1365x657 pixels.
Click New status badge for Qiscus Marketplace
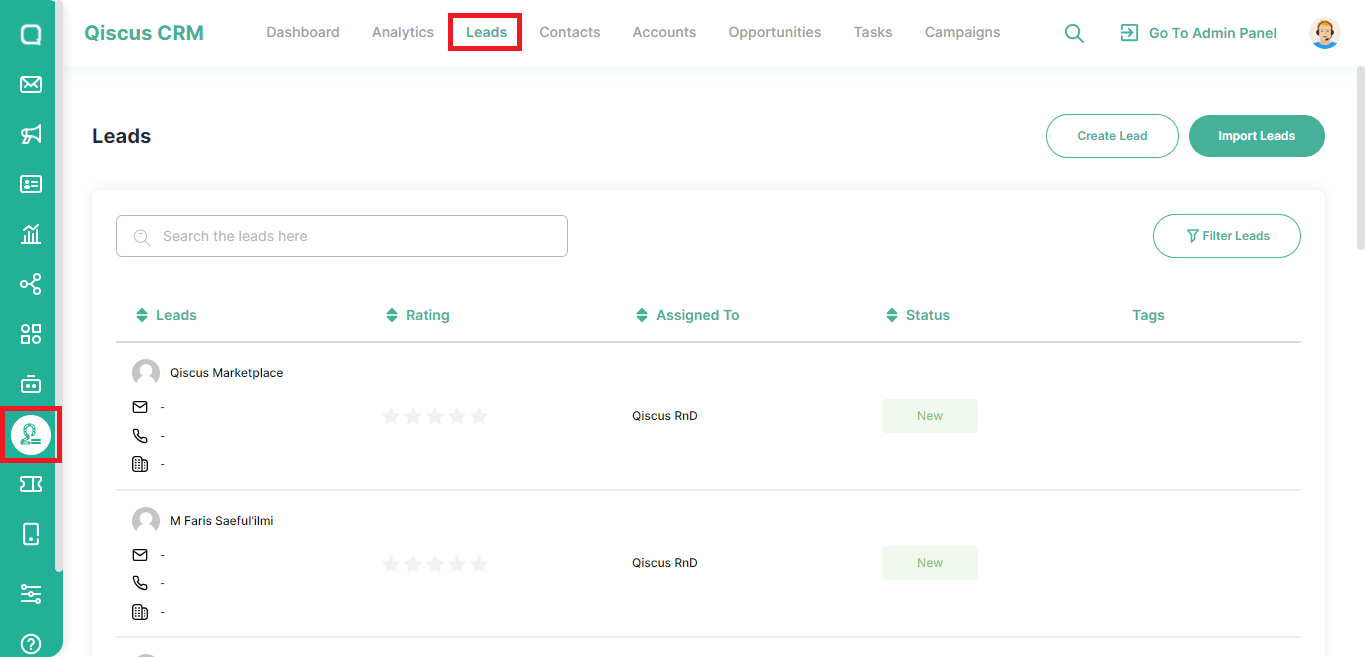(x=930, y=416)
